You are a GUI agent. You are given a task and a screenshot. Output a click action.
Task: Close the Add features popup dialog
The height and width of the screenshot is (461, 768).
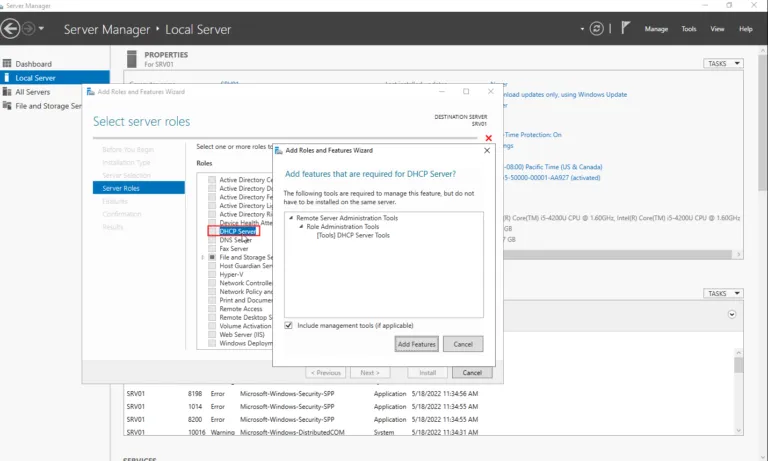coord(487,150)
